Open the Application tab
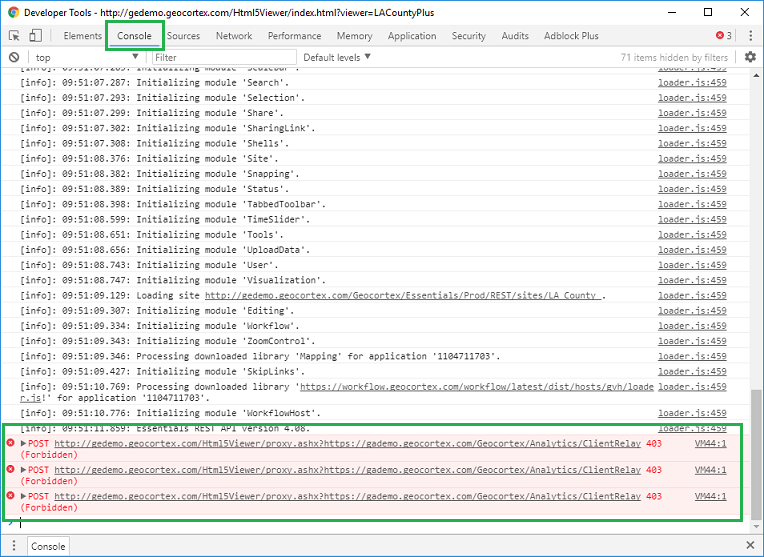Viewport: 764px width, 557px height. point(412,36)
